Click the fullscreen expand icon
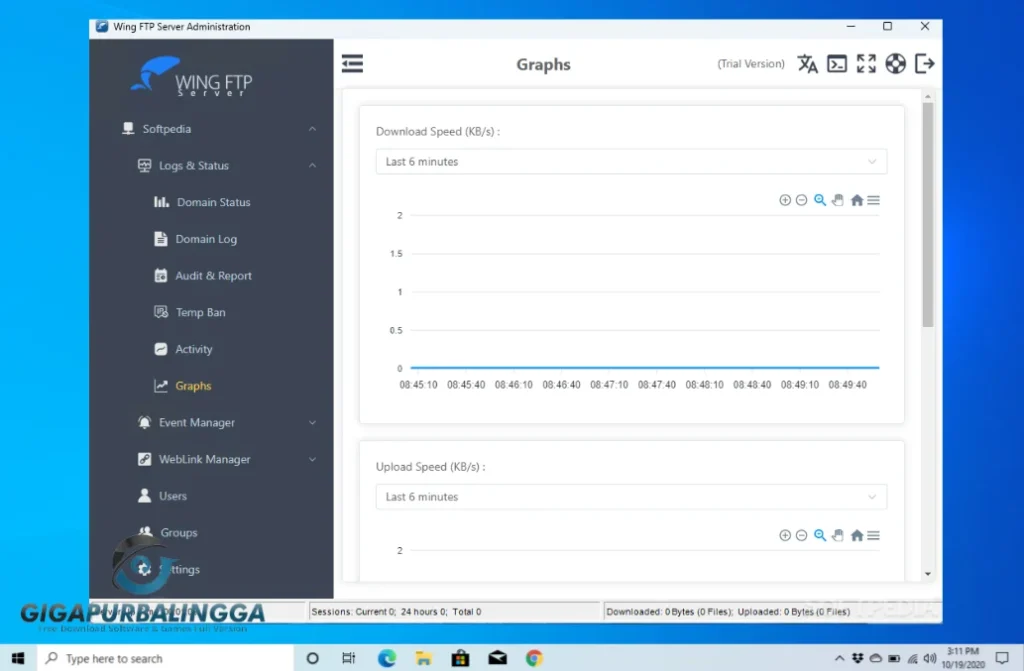The image size is (1024, 671). tap(866, 64)
